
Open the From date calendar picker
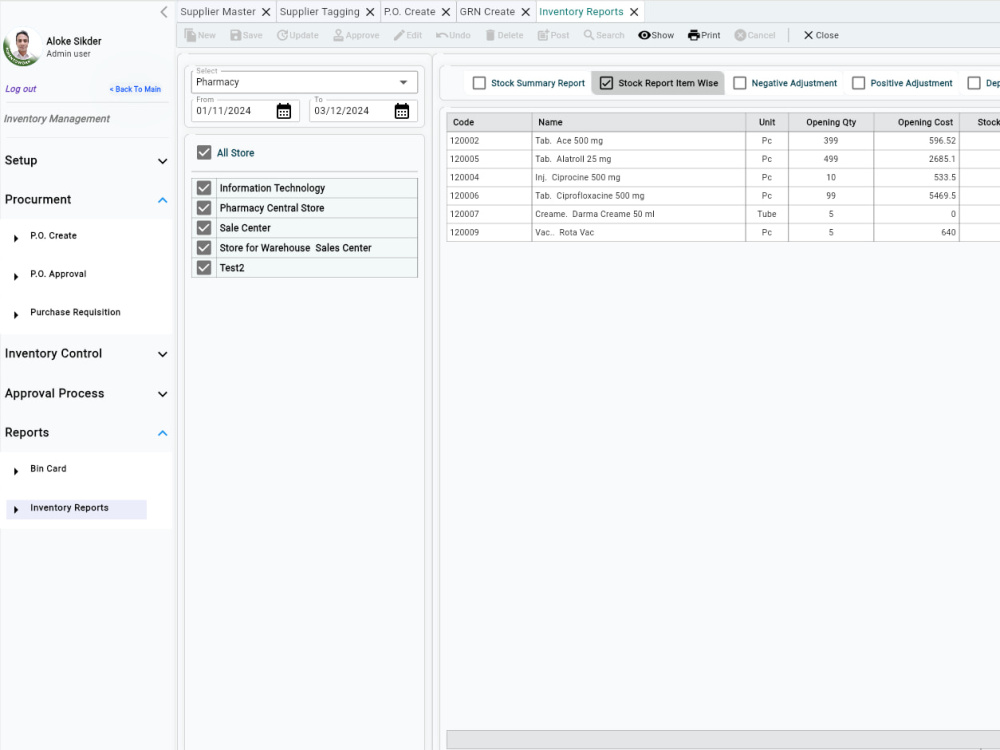pyautogui.click(x=284, y=111)
